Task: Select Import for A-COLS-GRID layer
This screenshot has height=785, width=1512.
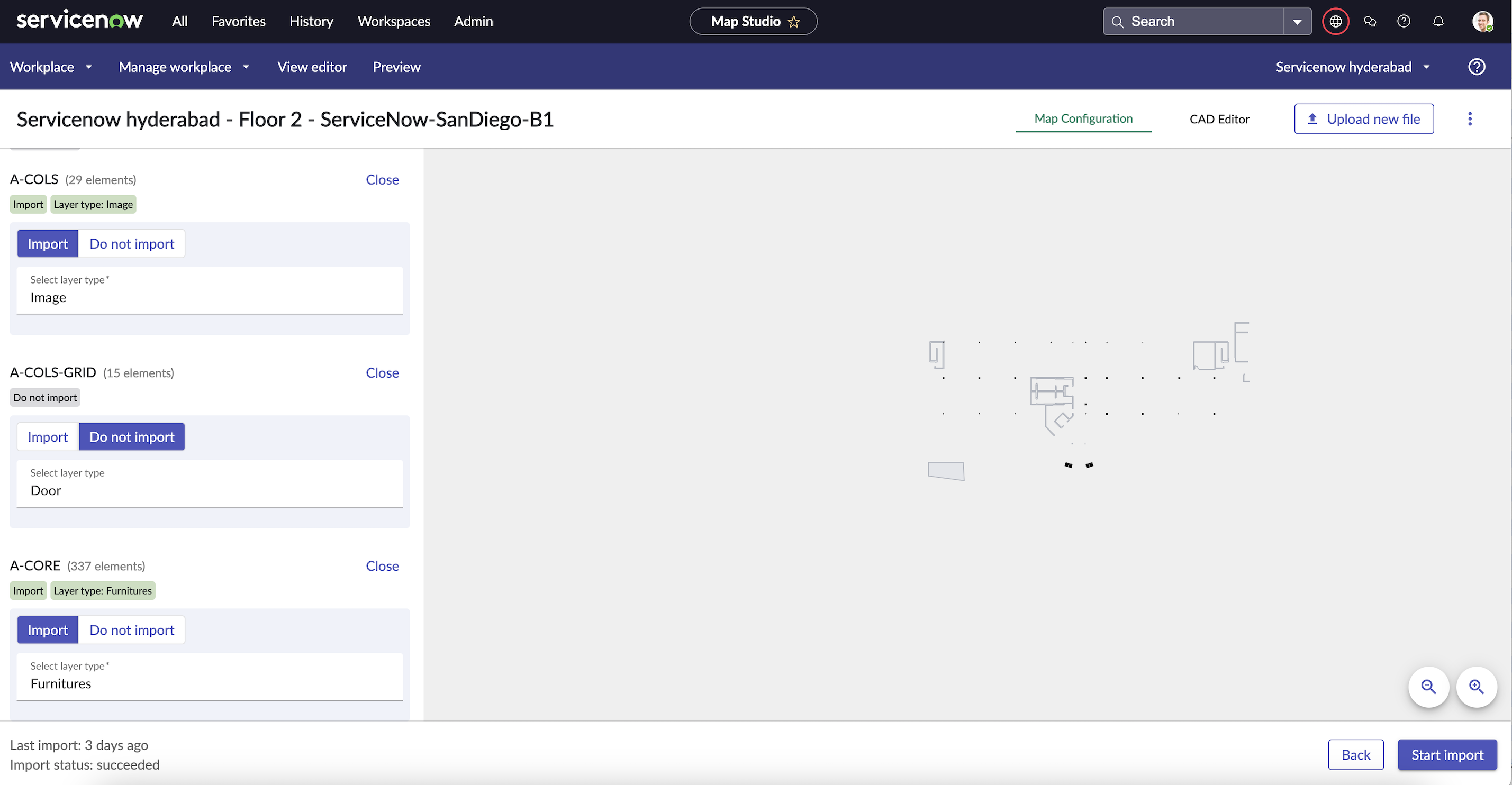Action: tap(48, 436)
